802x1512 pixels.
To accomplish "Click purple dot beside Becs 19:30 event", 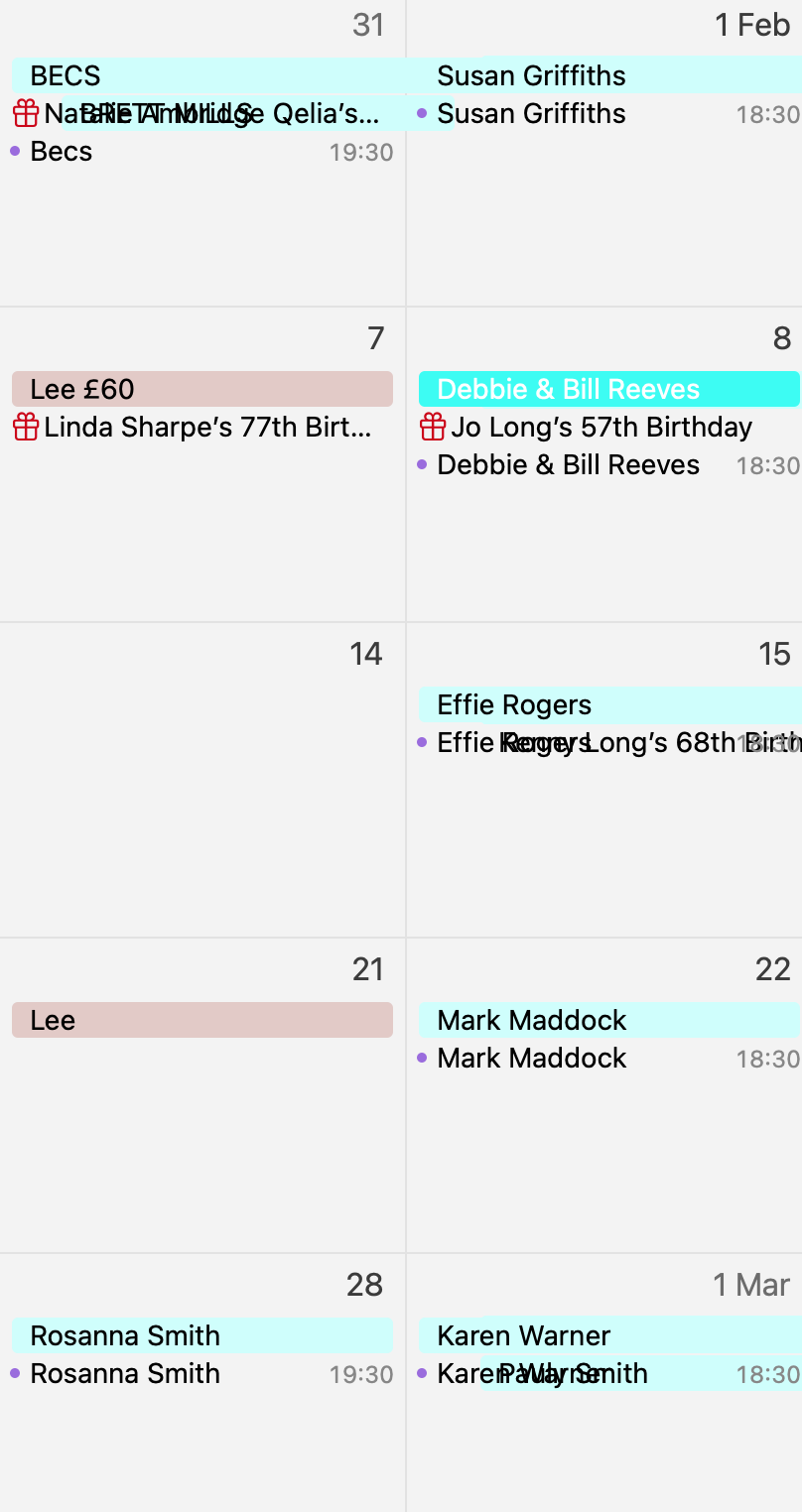I will [x=15, y=152].
